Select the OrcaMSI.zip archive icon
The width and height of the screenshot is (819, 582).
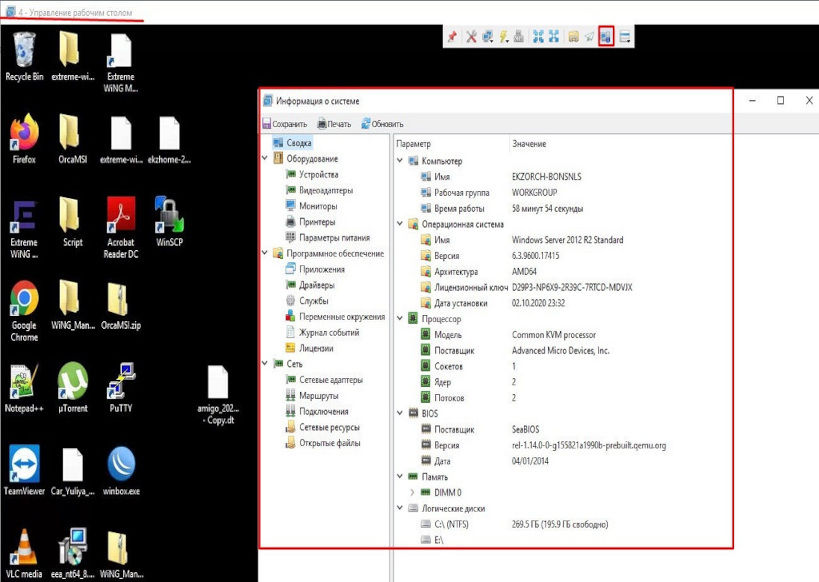[121, 306]
